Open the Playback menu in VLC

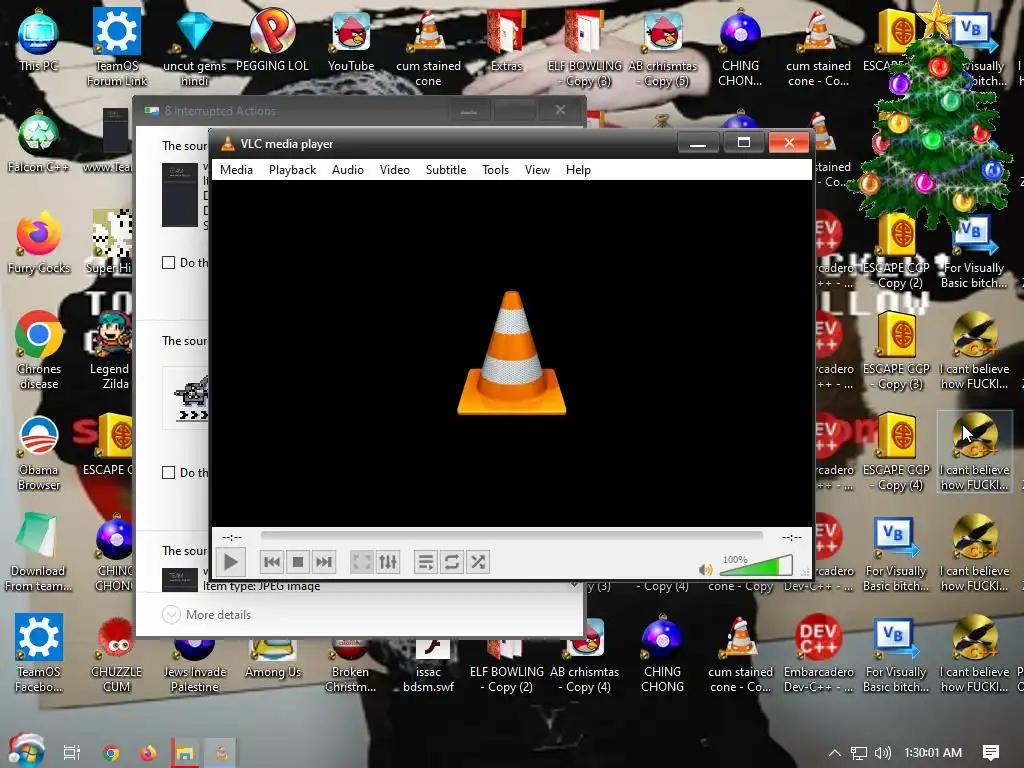click(293, 170)
